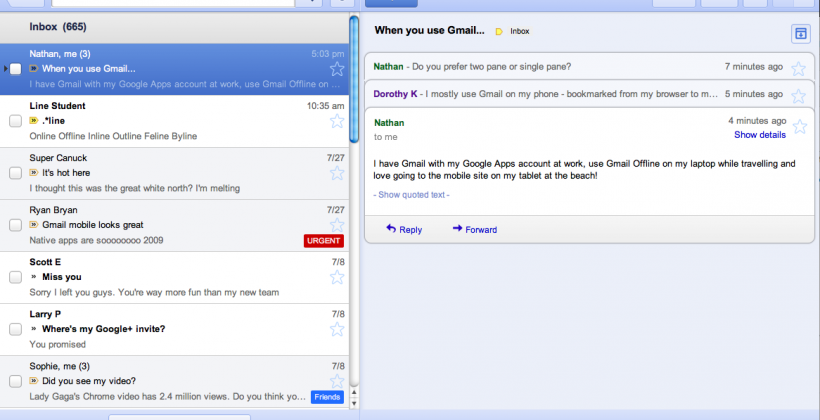The height and width of the screenshot is (420, 820).
Task: Click 'Online Offline Inline Outline Feline Byline' snippet
Action: pyautogui.click(x=113, y=136)
